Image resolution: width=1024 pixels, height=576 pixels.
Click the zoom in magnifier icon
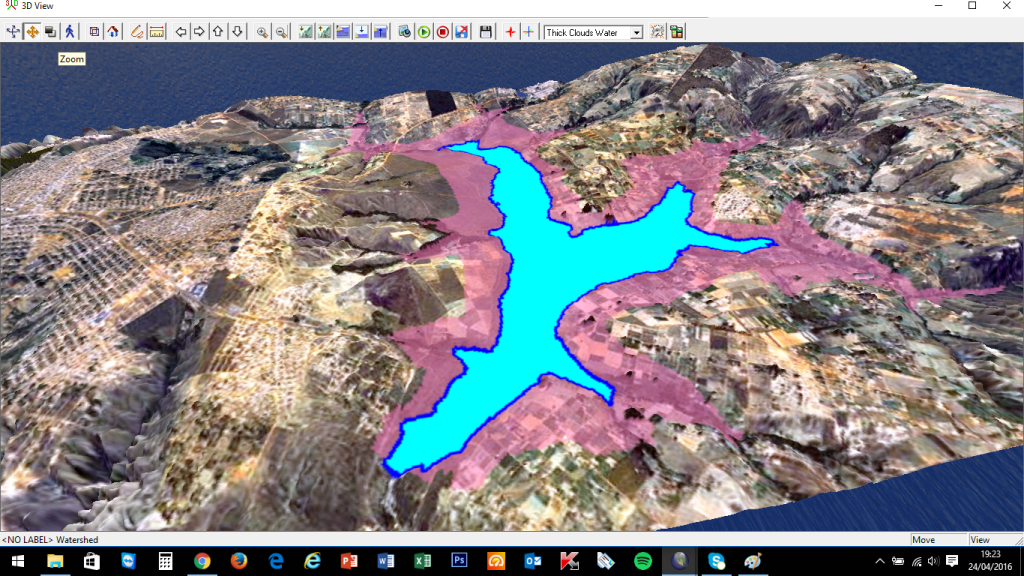262,32
